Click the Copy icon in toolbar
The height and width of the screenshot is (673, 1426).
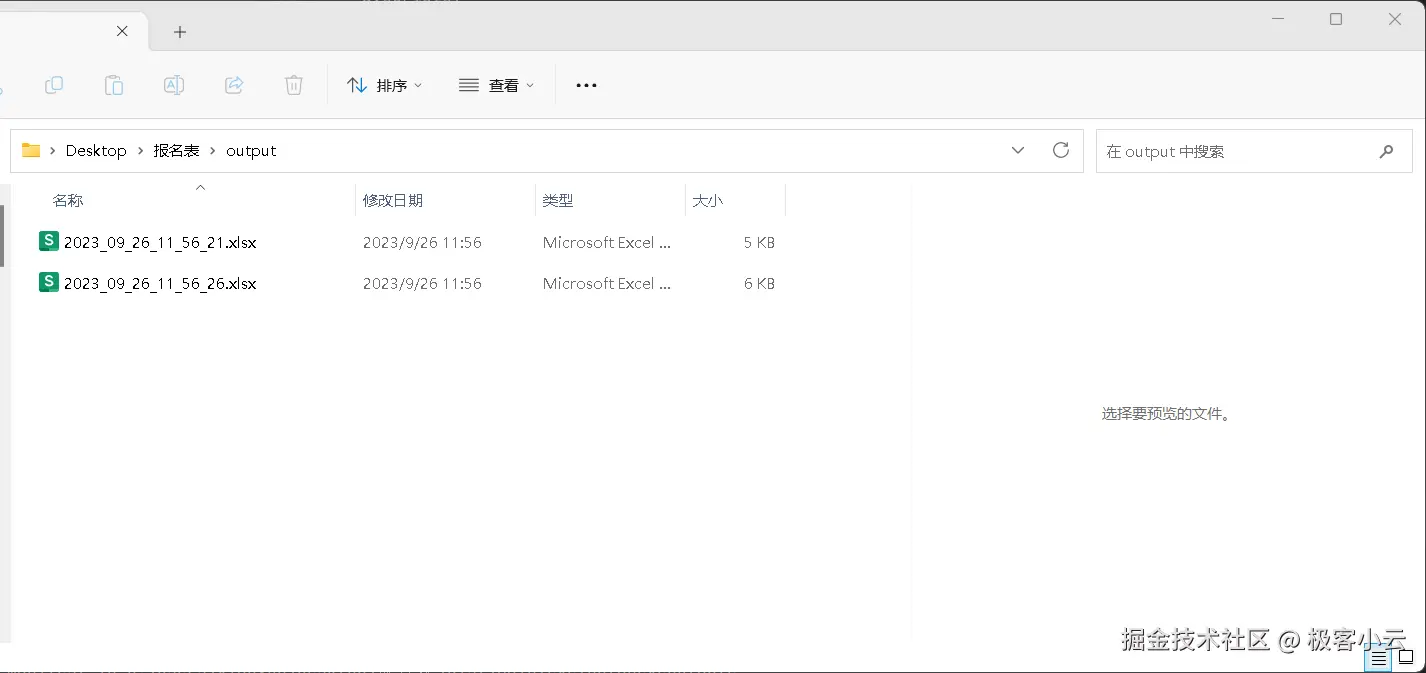click(x=54, y=85)
